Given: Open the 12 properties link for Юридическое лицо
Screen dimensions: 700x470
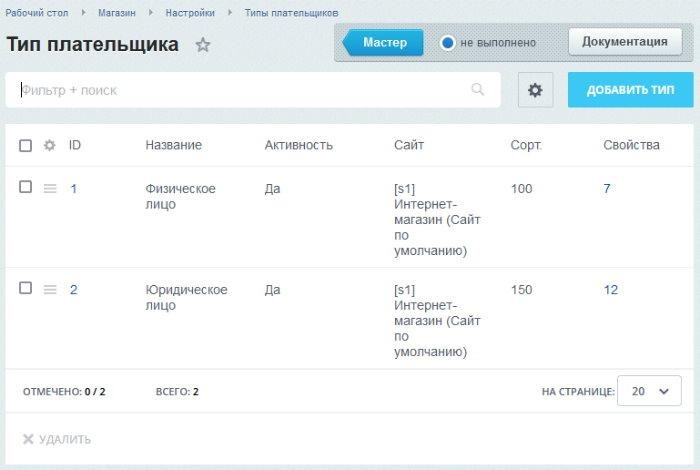Looking at the screenshot, I should tap(611, 290).
